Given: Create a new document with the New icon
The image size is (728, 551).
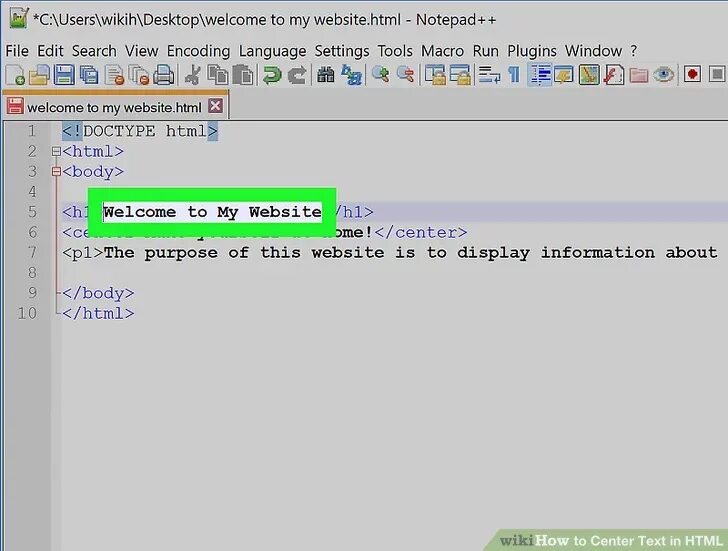Looking at the screenshot, I should (x=15, y=75).
